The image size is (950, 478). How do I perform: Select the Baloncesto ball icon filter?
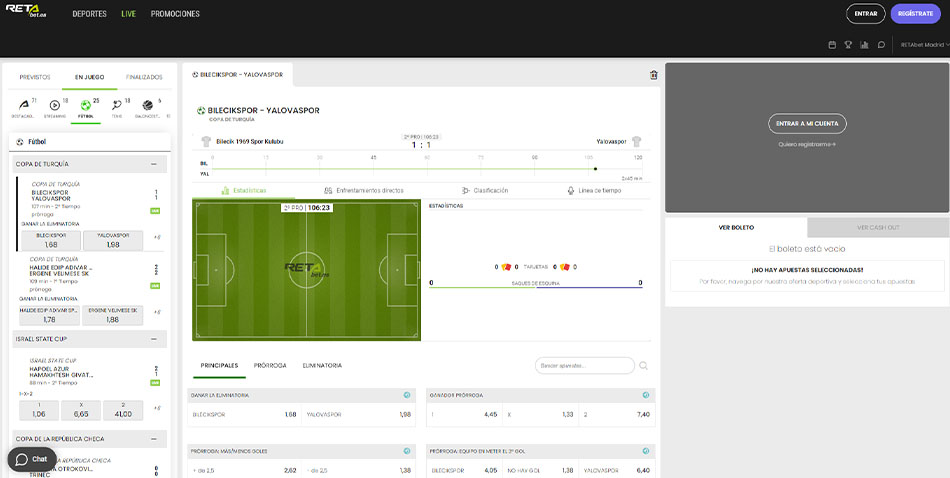pos(147,106)
